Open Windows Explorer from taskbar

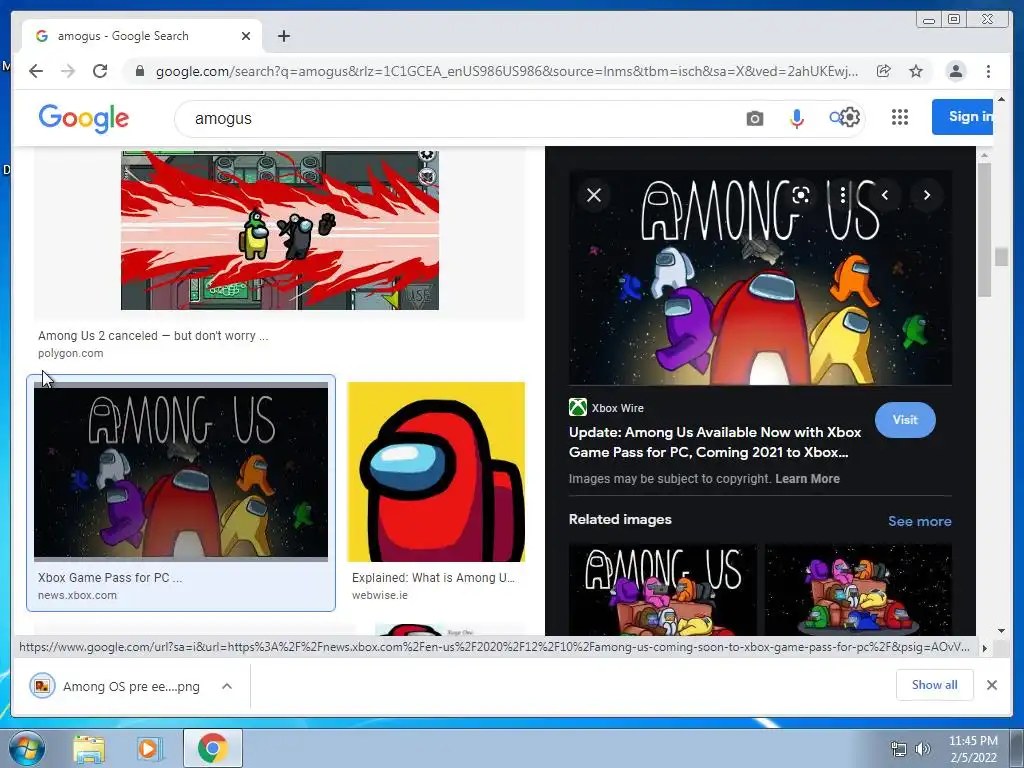pyautogui.click(x=89, y=748)
